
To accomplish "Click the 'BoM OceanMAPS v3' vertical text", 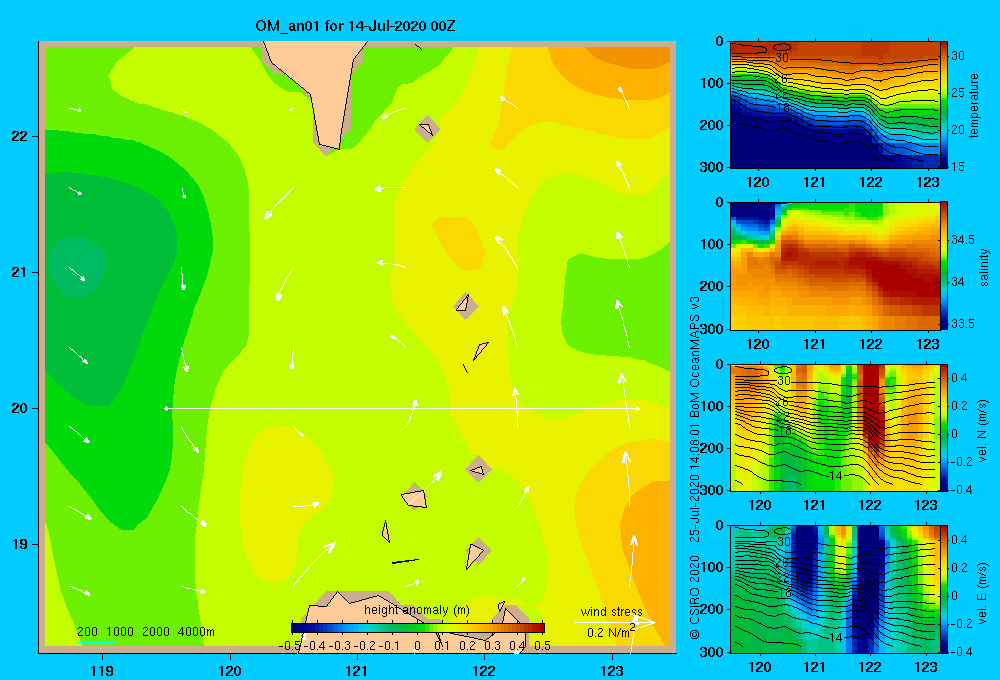I will coord(695,357).
